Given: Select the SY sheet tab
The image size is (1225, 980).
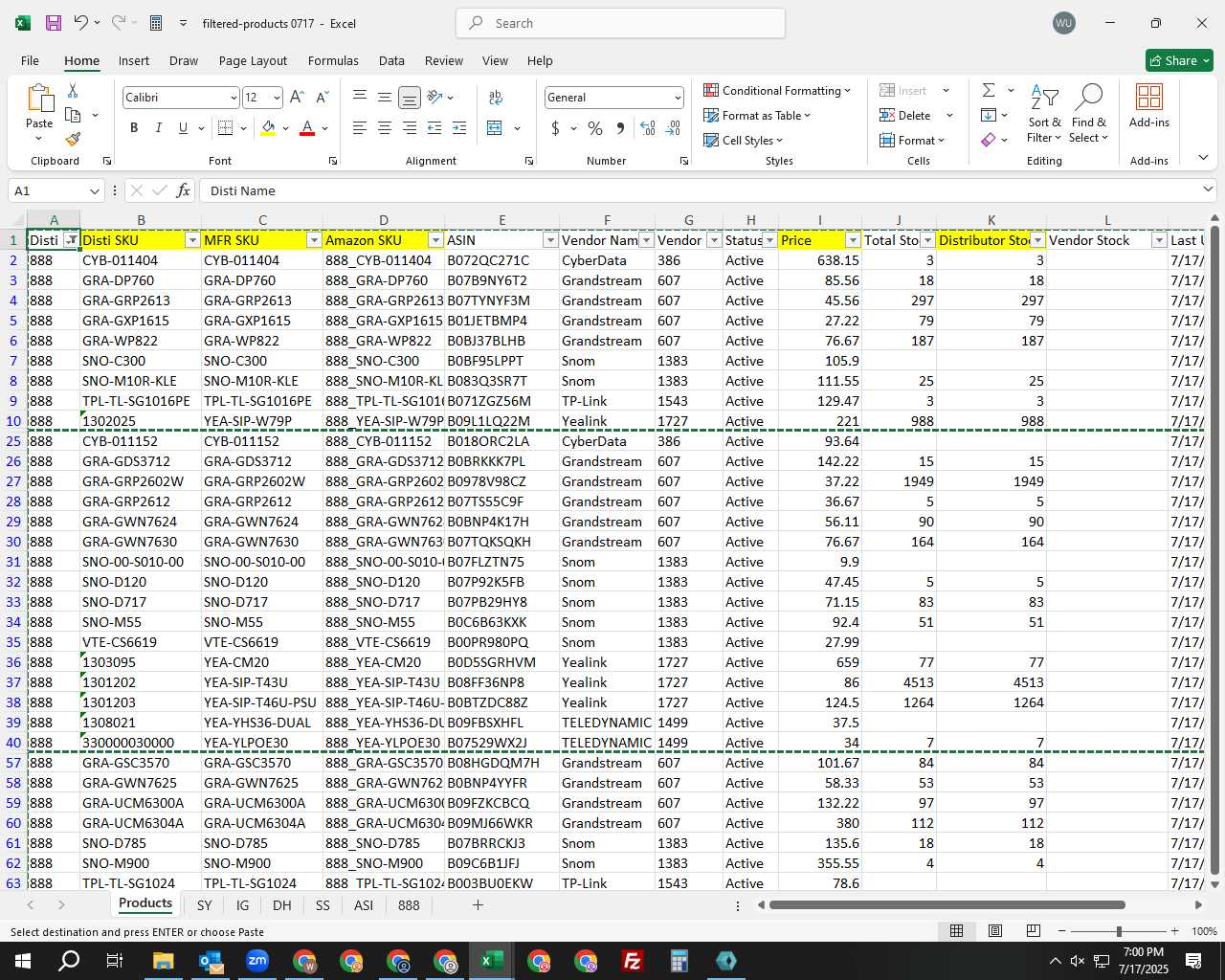Looking at the screenshot, I should coord(204,904).
